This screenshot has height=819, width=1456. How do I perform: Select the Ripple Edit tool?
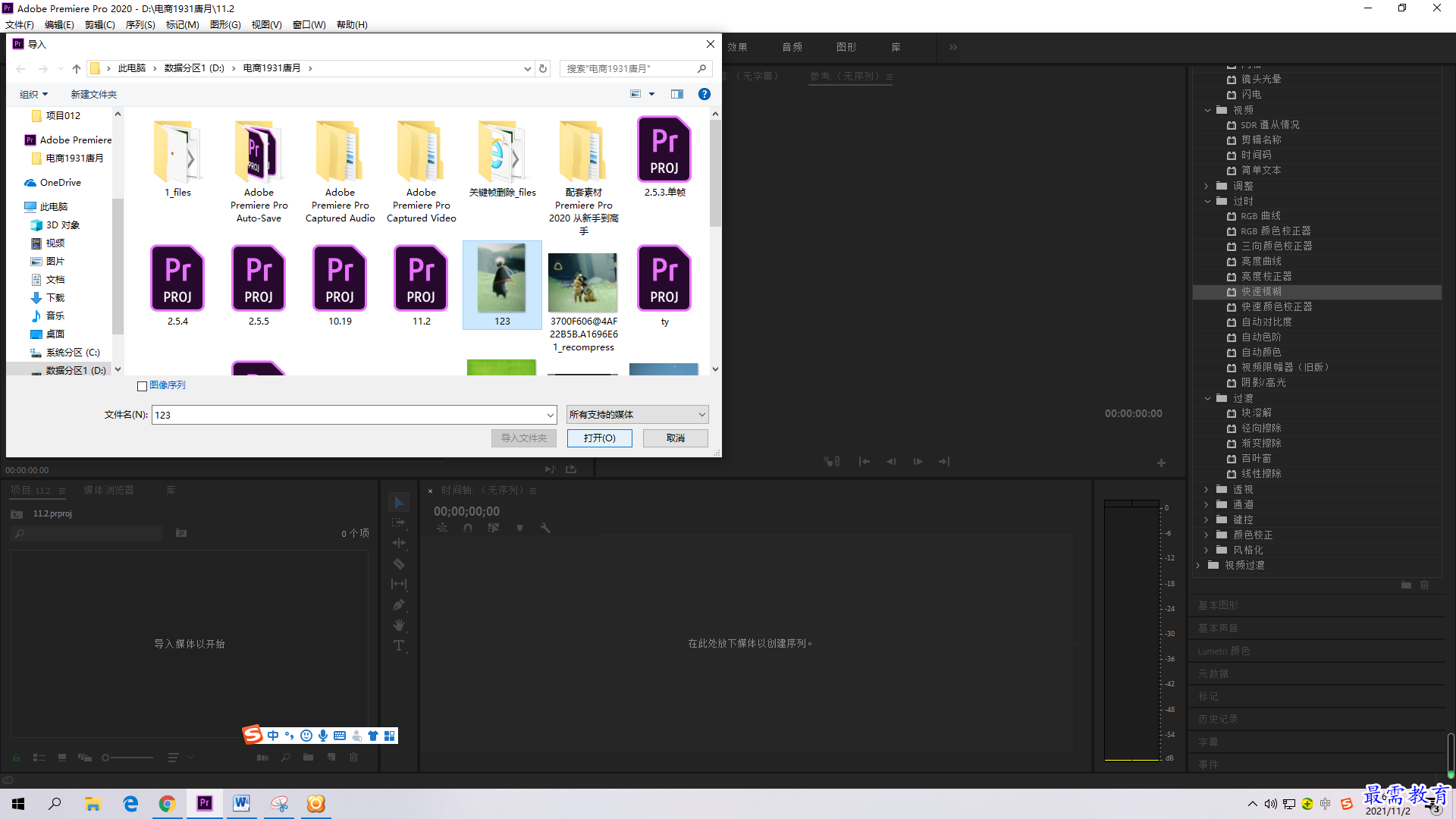pyautogui.click(x=399, y=543)
